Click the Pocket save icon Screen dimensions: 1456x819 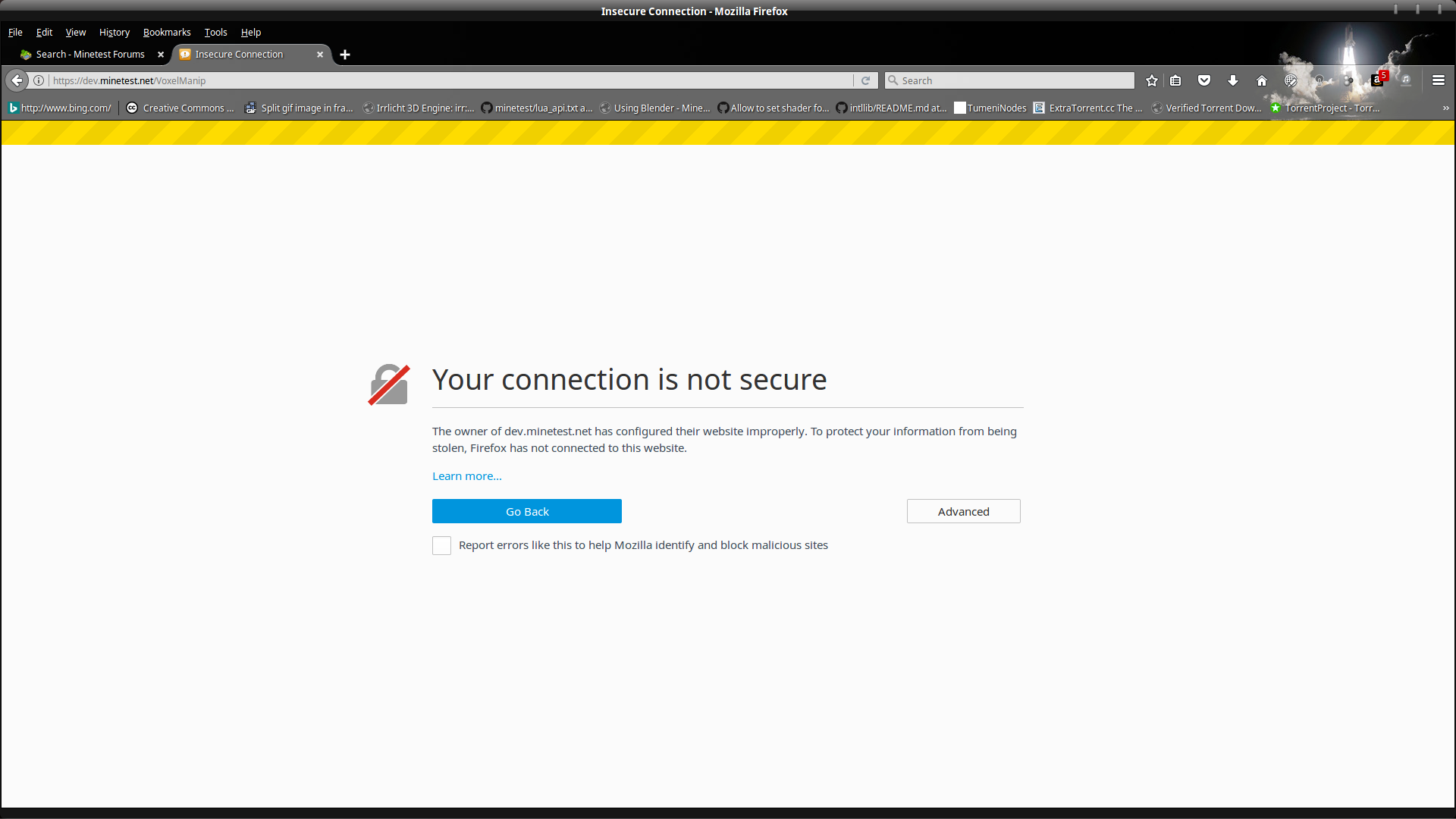[x=1204, y=80]
